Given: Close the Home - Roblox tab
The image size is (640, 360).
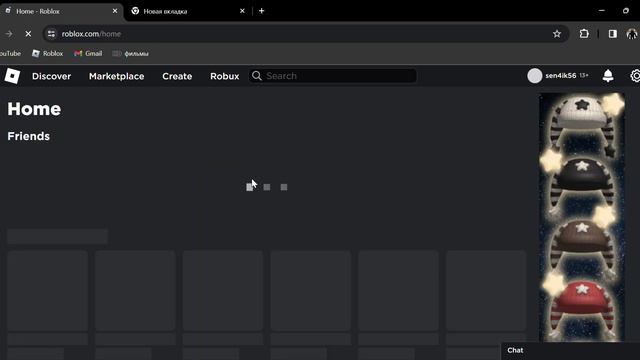Looking at the screenshot, I should pos(115,11).
